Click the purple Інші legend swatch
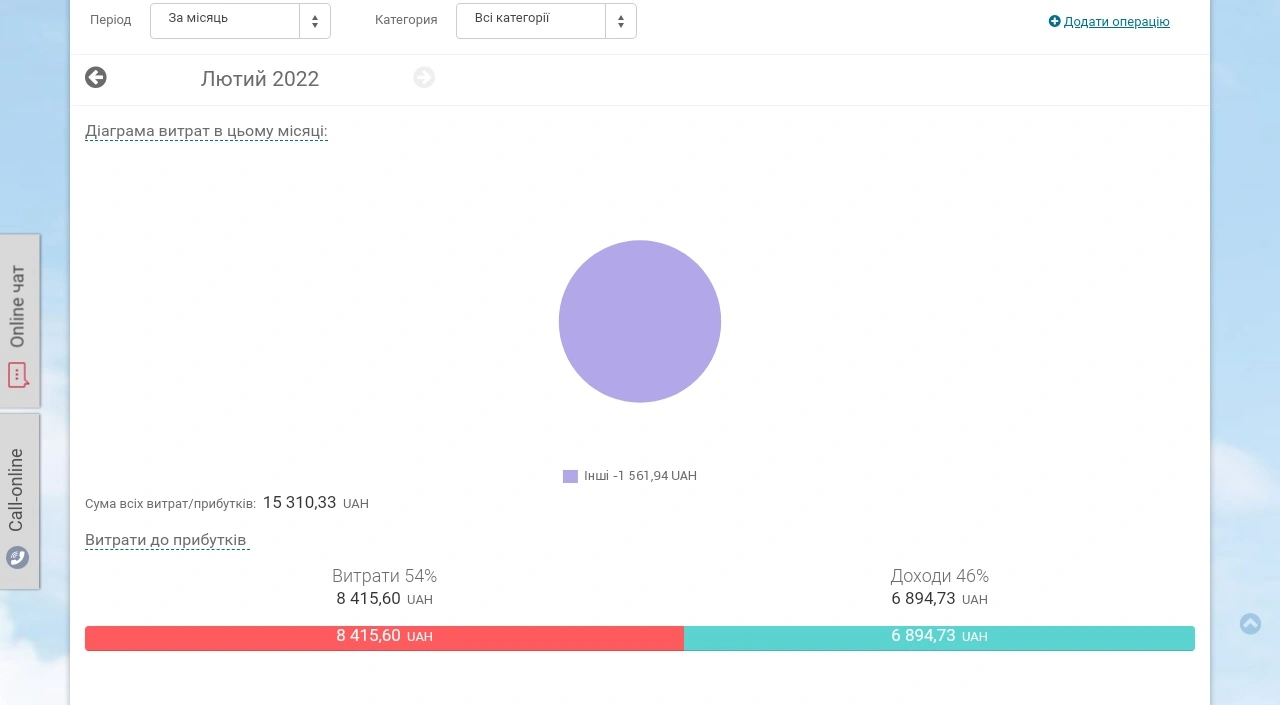Viewport: 1280px width, 705px height. (x=570, y=476)
